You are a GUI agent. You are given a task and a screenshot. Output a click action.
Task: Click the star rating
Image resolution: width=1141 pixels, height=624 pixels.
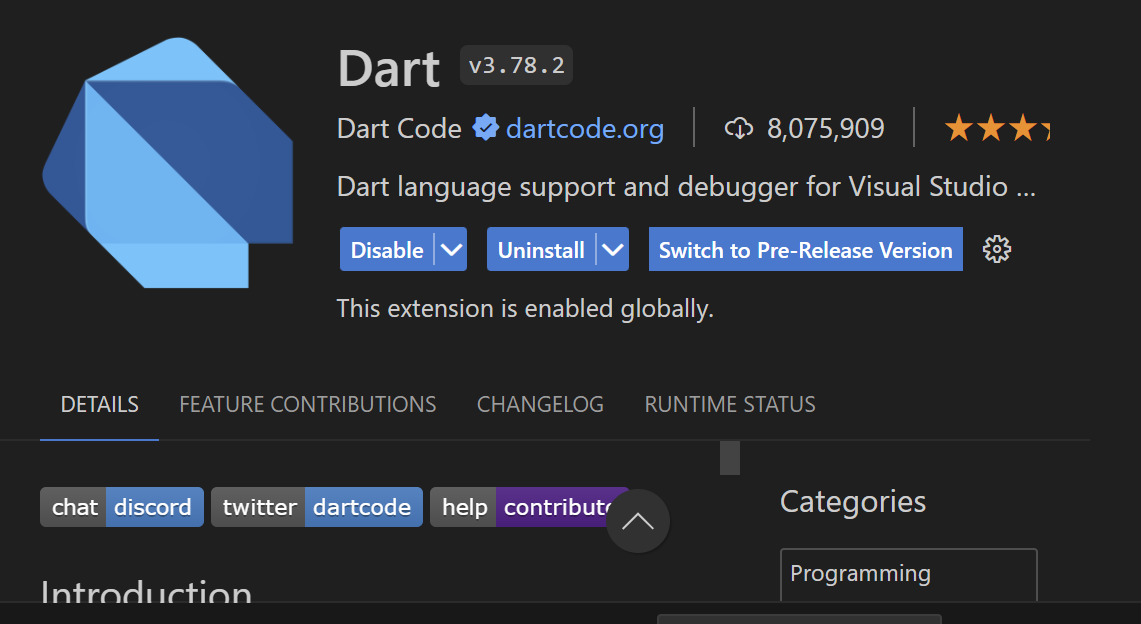pyautogui.click(x=996, y=128)
